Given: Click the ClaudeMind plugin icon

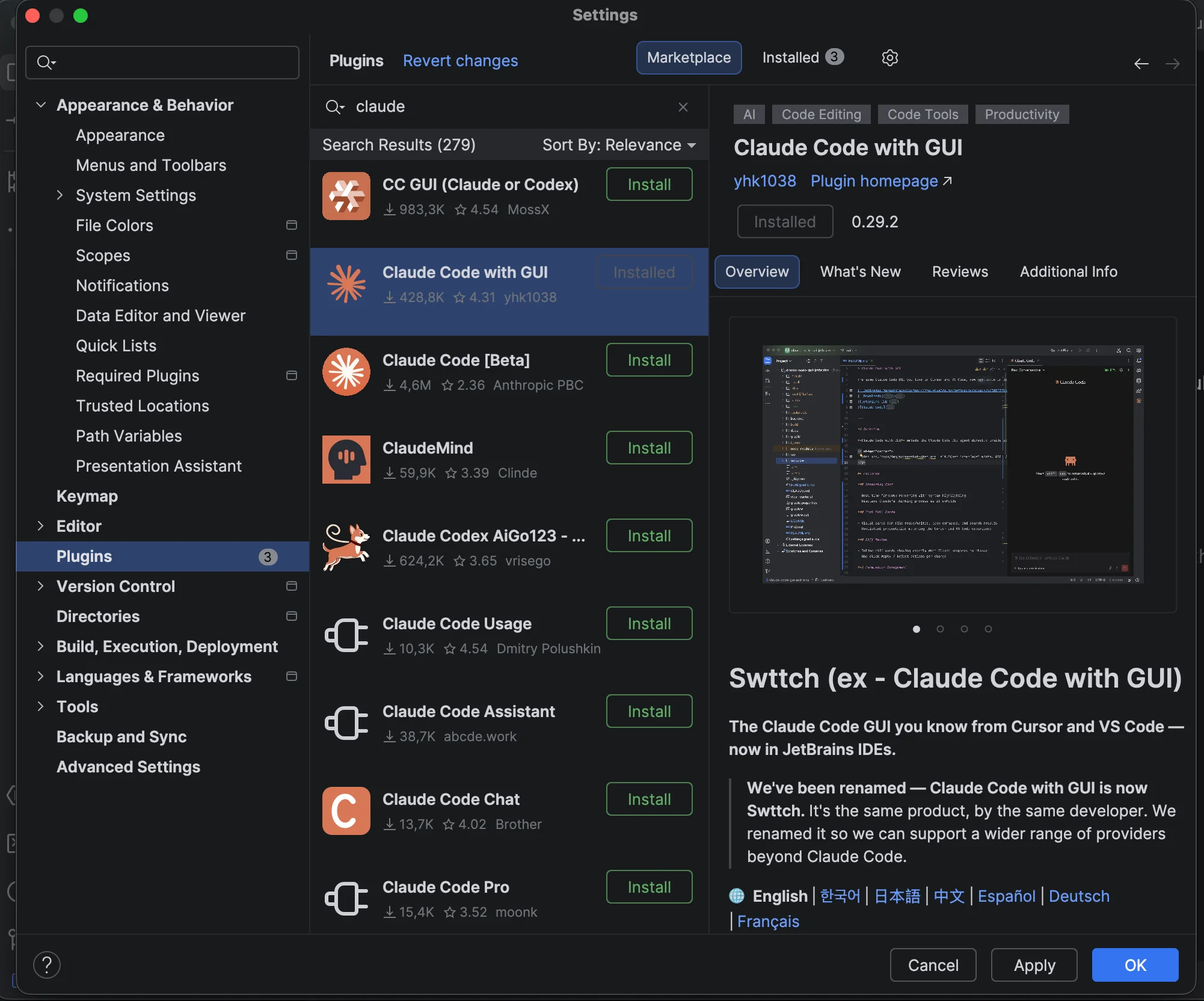Looking at the screenshot, I should tap(346, 460).
